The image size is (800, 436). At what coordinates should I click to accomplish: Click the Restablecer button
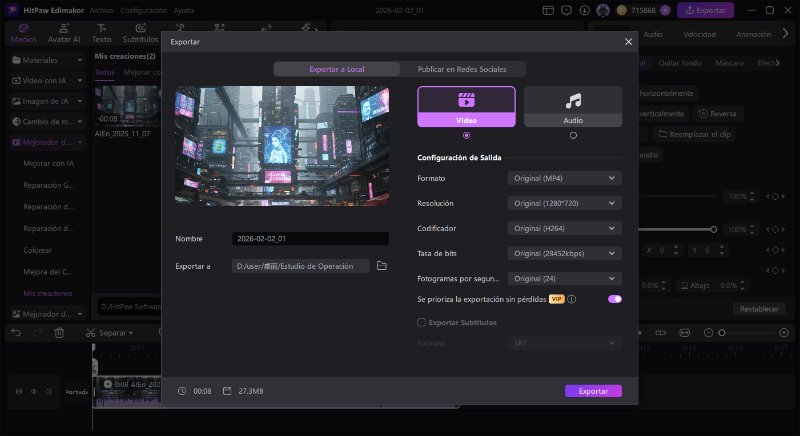pos(759,309)
